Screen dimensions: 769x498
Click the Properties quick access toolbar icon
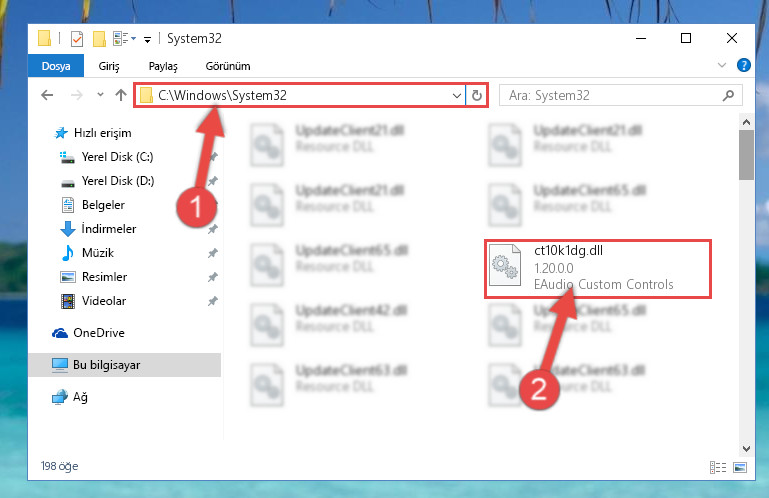(x=77, y=39)
